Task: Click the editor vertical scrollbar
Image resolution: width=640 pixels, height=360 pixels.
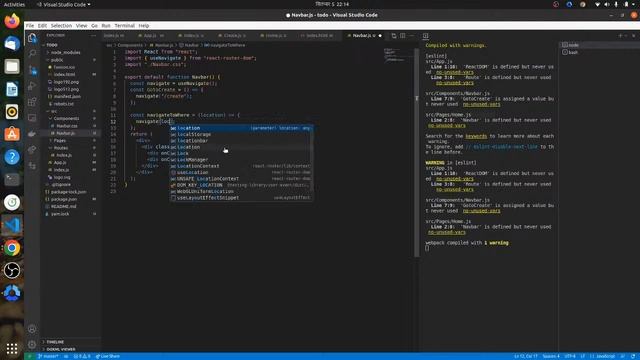Action: (x=417, y=153)
